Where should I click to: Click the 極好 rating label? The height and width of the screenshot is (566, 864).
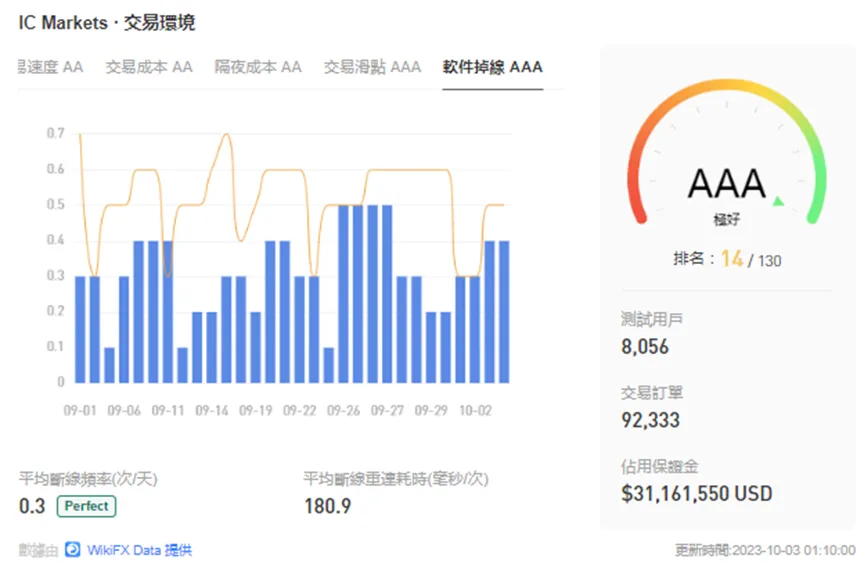727,220
